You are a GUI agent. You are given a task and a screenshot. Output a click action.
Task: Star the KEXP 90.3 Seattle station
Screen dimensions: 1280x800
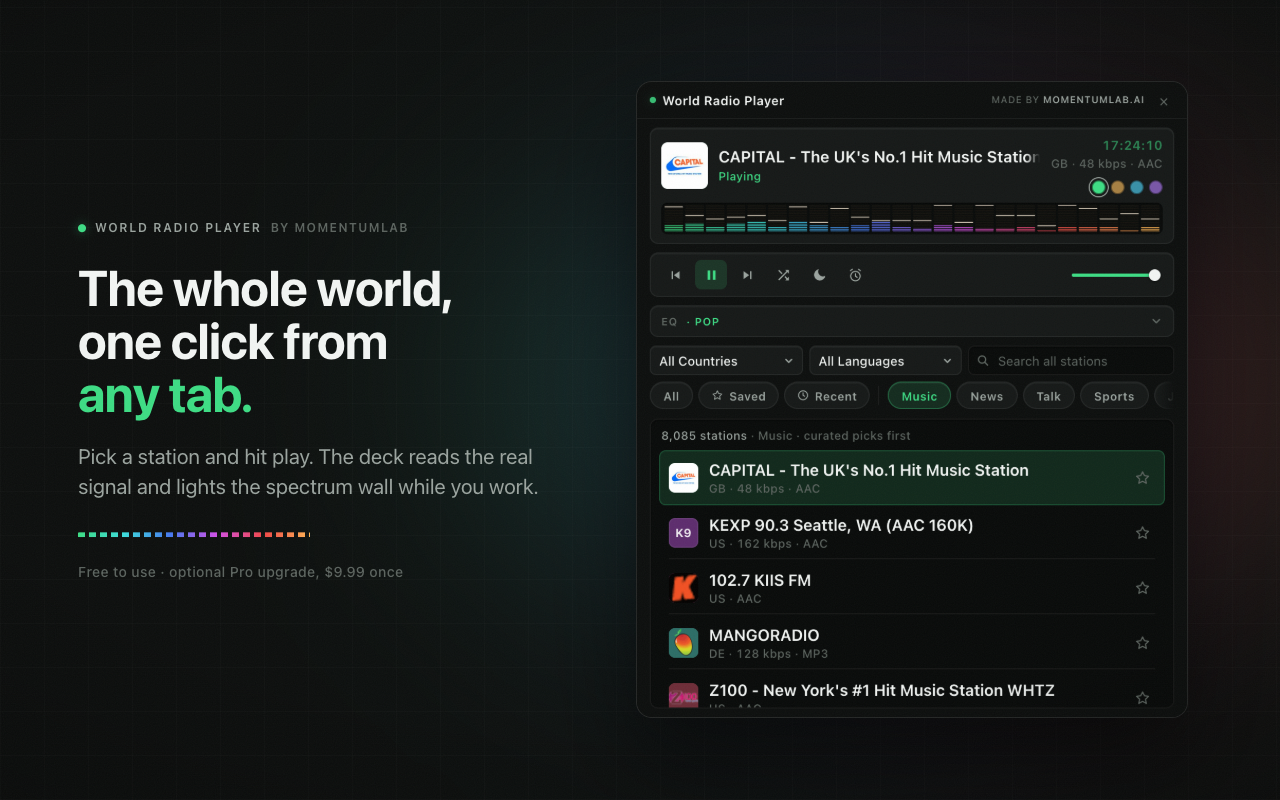pos(1142,533)
